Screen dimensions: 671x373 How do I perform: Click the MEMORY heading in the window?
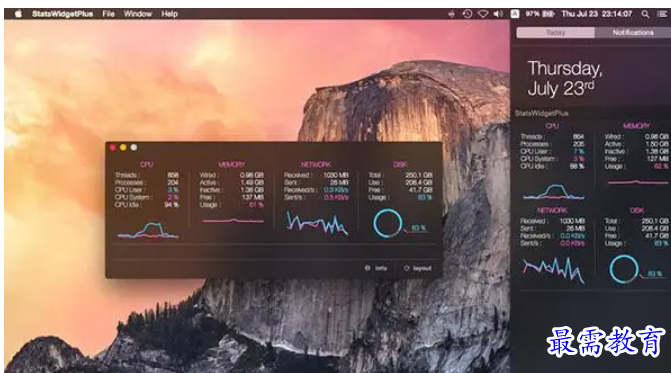tap(232, 164)
